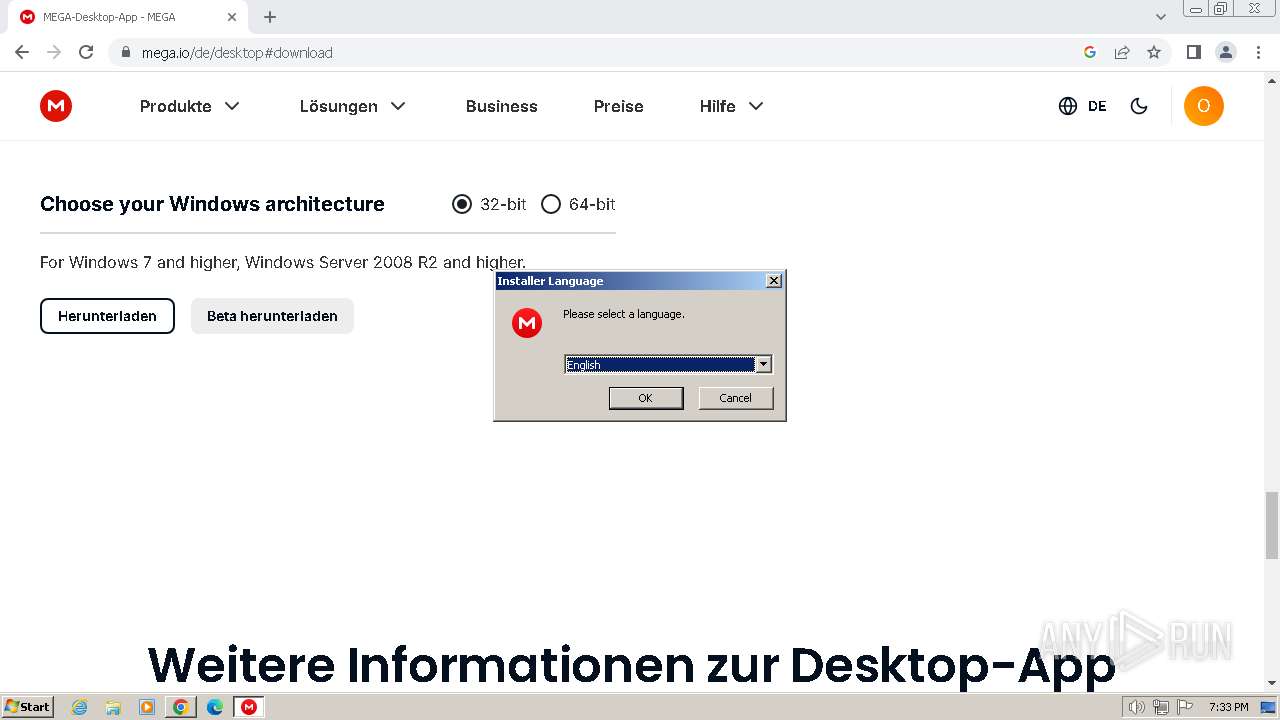Open a new browser tab

coord(270,17)
